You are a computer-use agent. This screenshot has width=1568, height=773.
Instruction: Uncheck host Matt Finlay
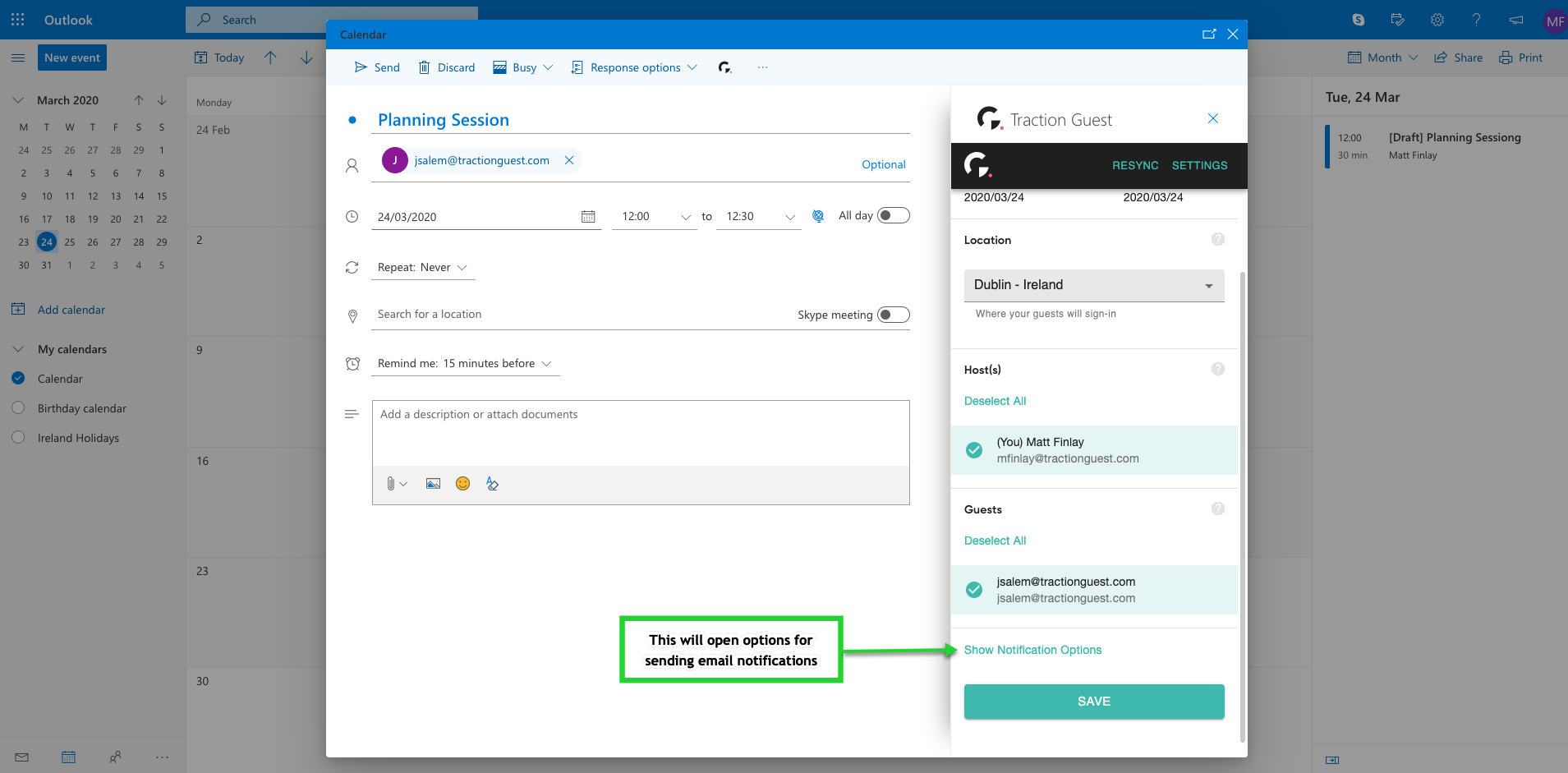click(x=974, y=450)
